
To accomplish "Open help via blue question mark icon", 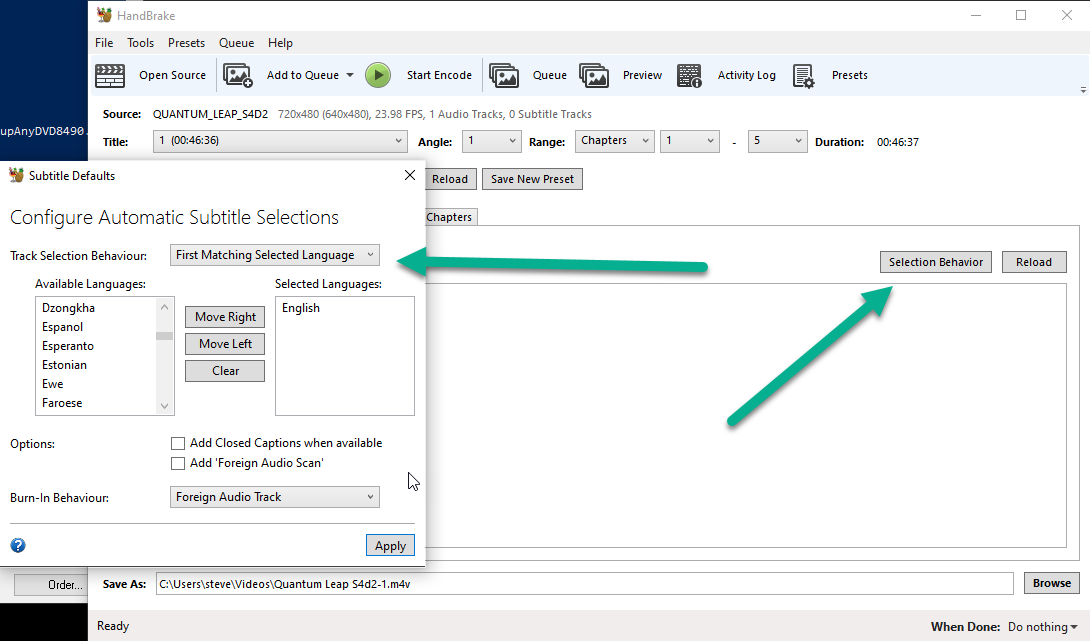I will click(18, 545).
